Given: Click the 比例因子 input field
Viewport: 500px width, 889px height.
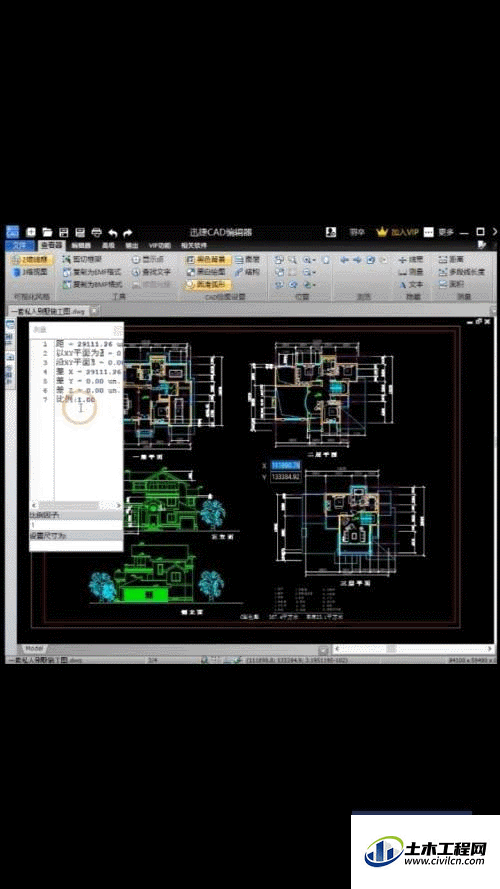Looking at the screenshot, I should (76, 525).
